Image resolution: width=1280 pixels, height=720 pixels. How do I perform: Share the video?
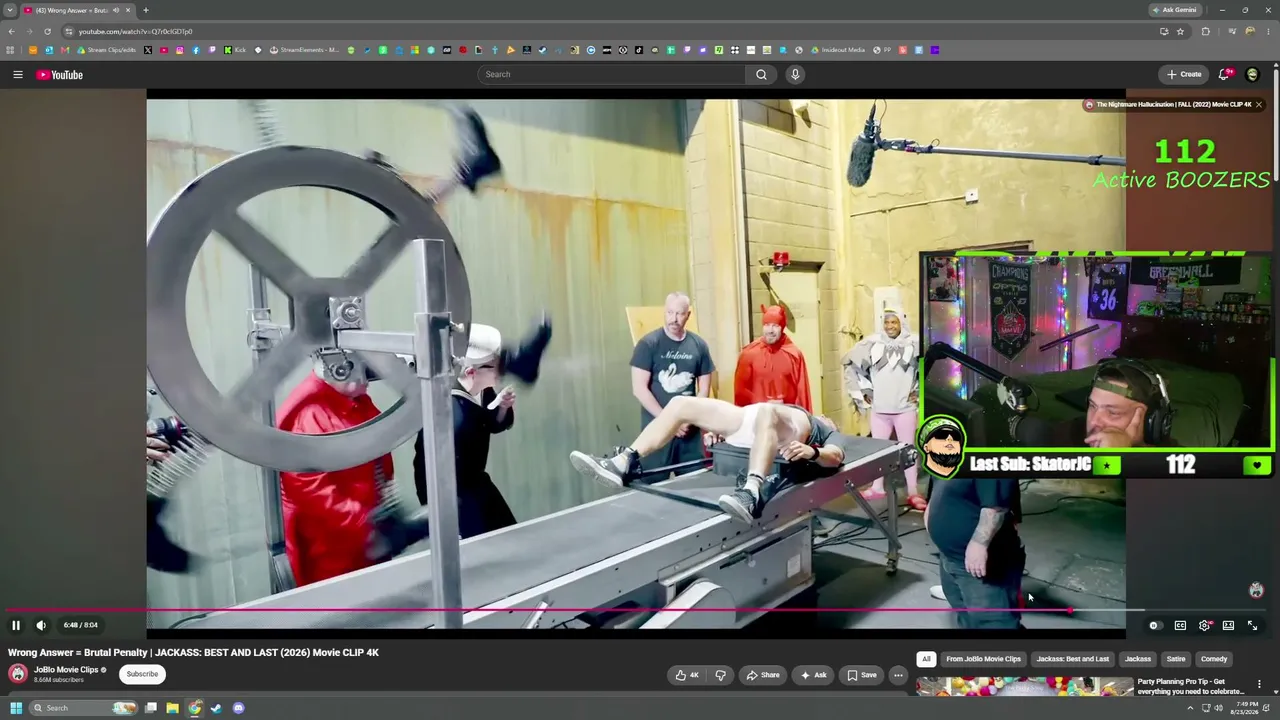pos(763,675)
